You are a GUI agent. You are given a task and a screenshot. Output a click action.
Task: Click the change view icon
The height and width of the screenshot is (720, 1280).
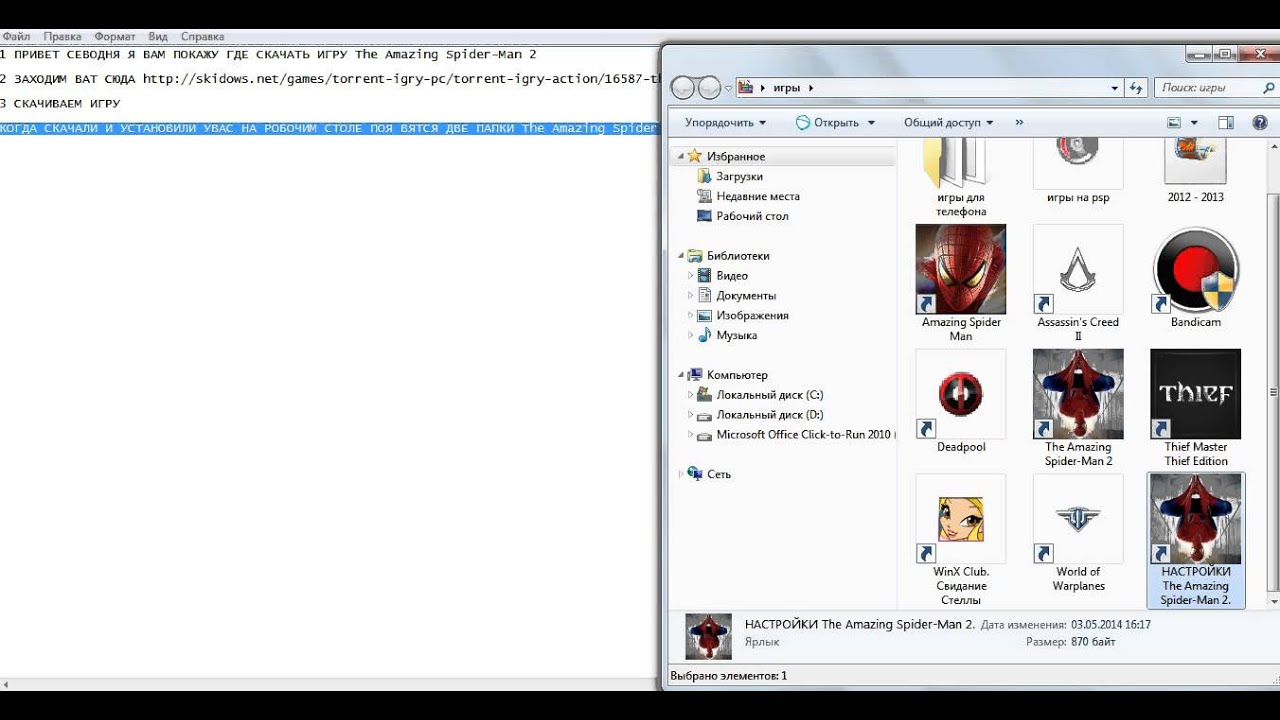coord(1175,123)
